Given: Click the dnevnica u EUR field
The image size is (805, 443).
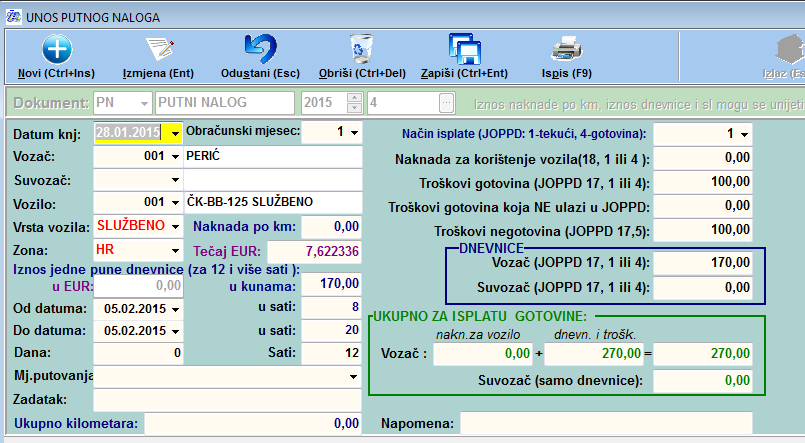Looking at the screenshot, I should point(138,286).
